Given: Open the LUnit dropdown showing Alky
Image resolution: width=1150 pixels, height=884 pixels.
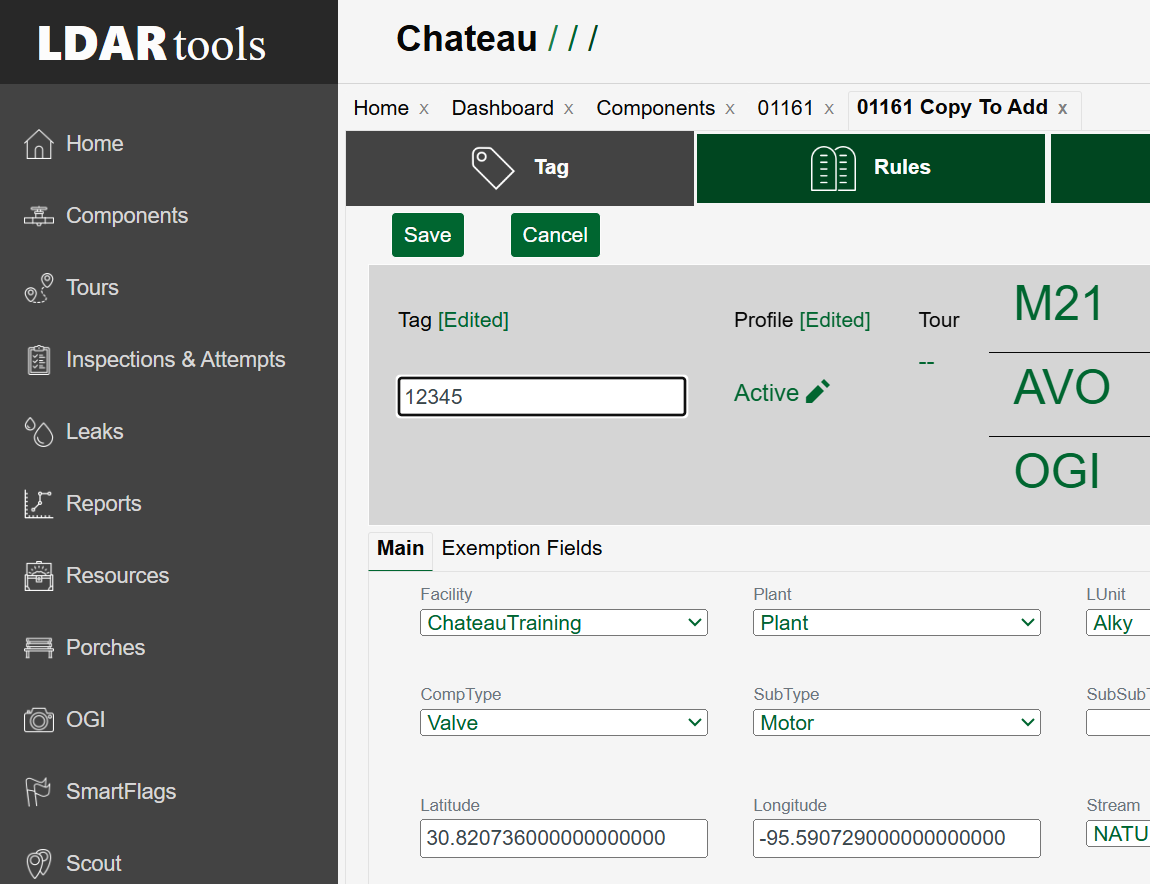Looking at the screenshot, I should point(1118,623).
